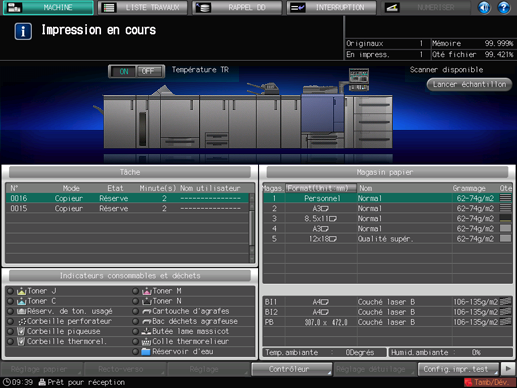This screenshot has width=517, height=388.
Task: Click Cartouche d'agrafes icon
Action: [x=147, y=312]
